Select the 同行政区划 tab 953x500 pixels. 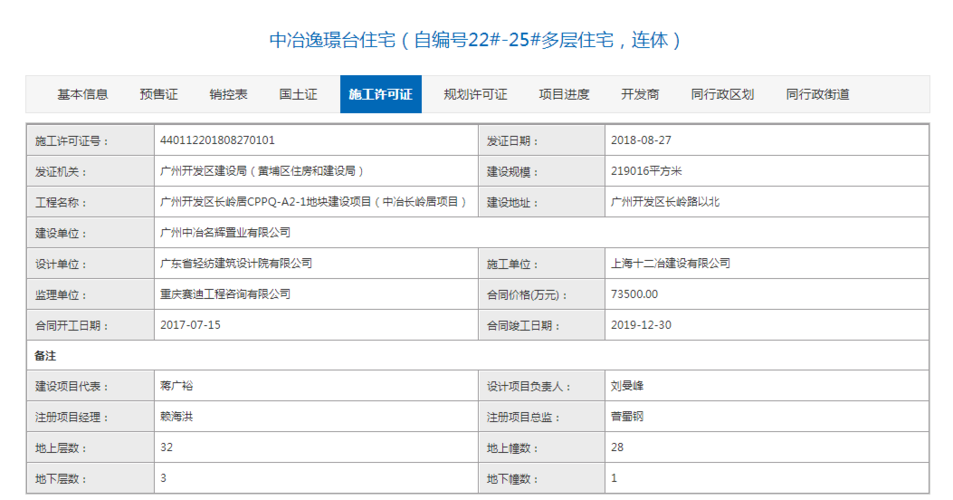click(x=722, y=94)
